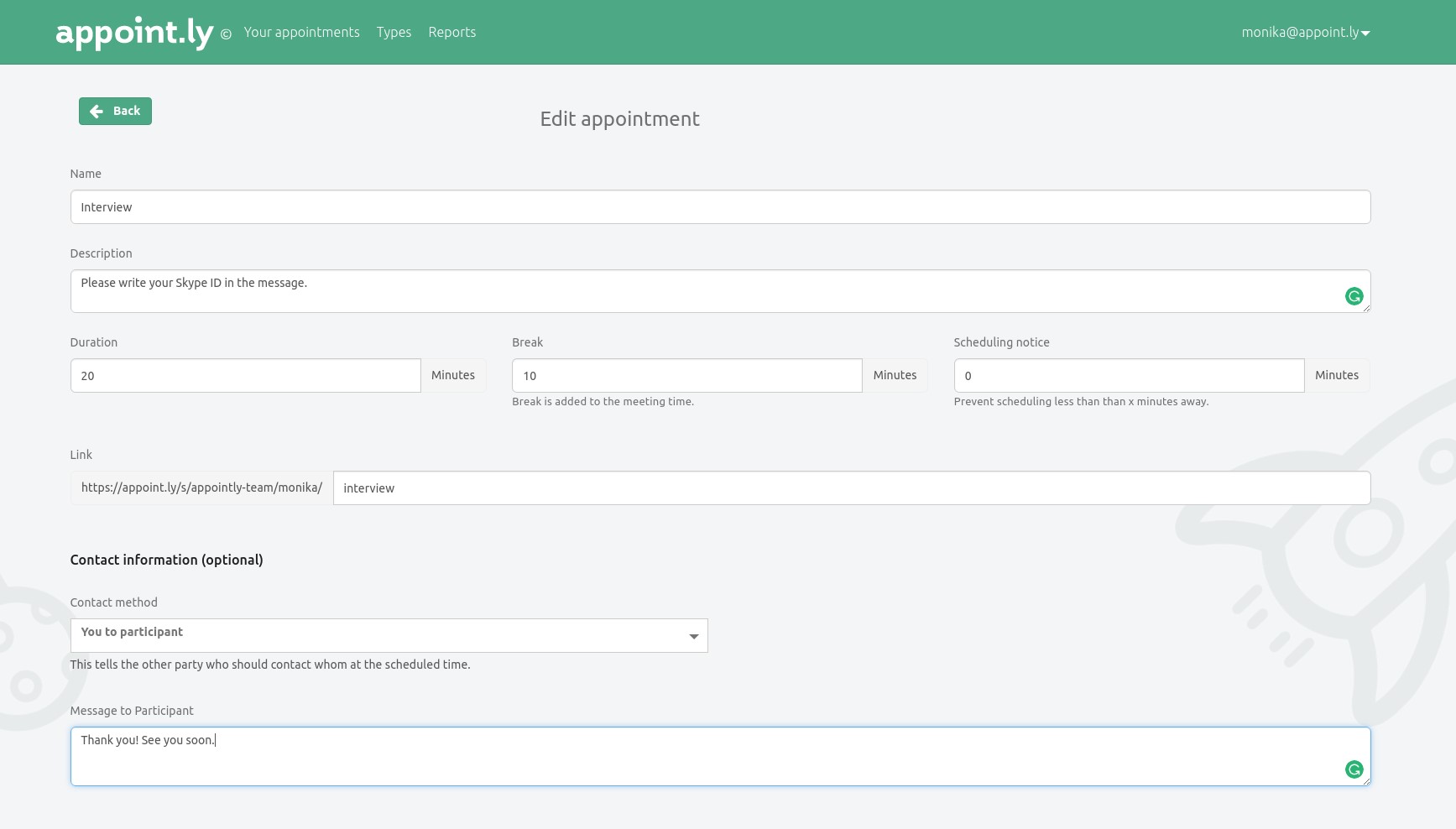Image resolution: width=1456 pixels, height=829 pixels.
Task: Open the Types menu item
Action: click(x=394, y=33)
